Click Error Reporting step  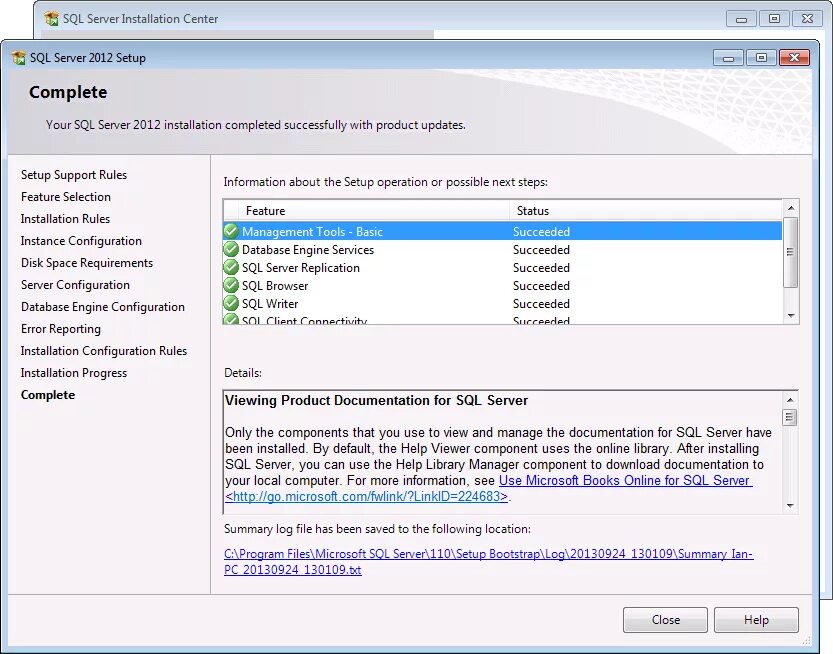tap(61, 329)
